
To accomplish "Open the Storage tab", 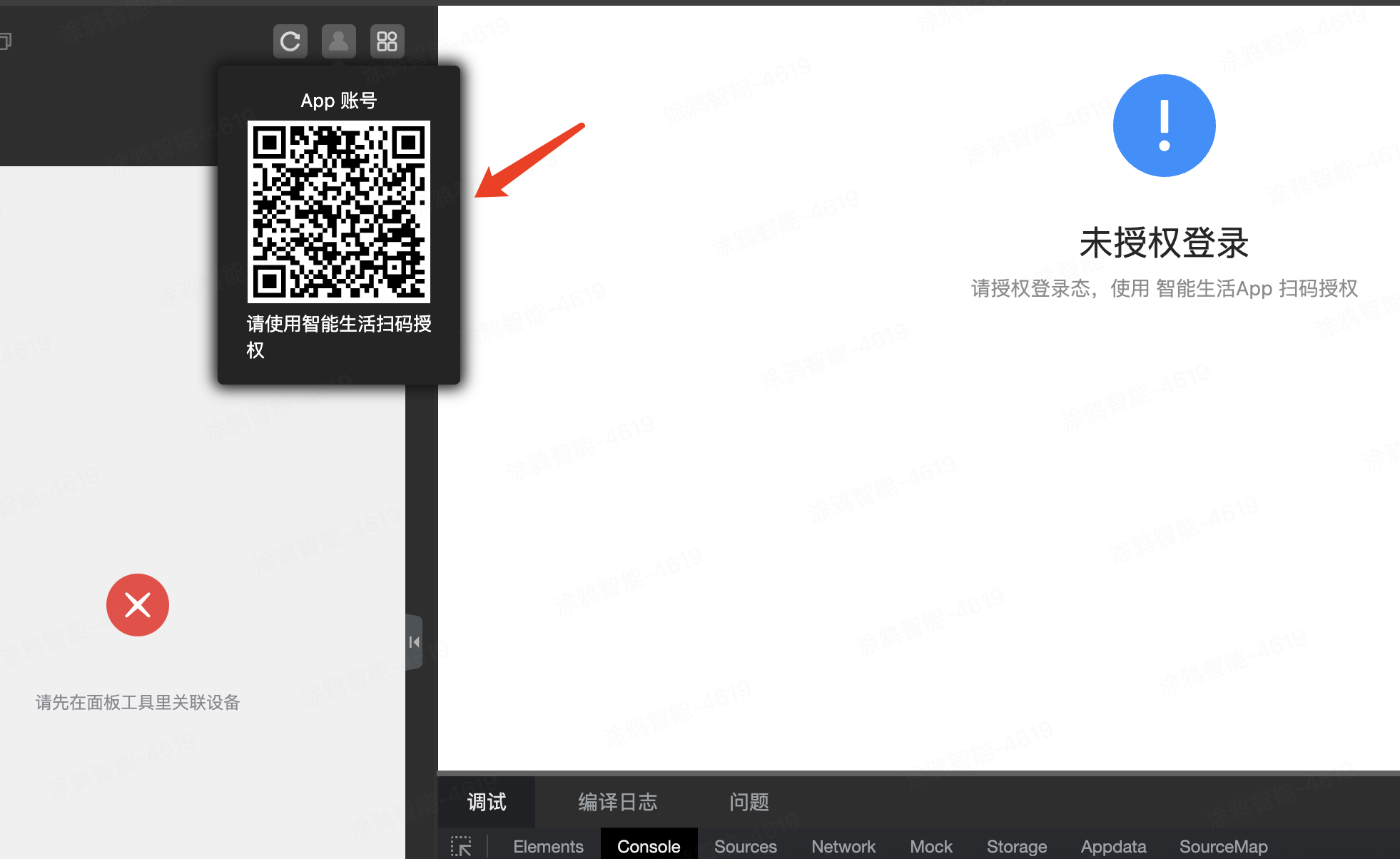I will tap(1016, 846).
